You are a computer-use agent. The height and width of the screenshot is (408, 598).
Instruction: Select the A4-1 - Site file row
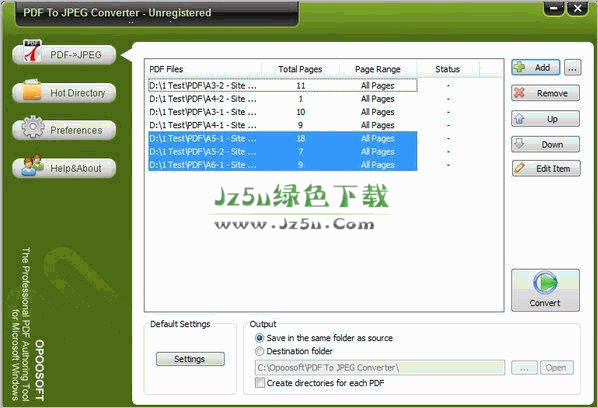[283, 125]
